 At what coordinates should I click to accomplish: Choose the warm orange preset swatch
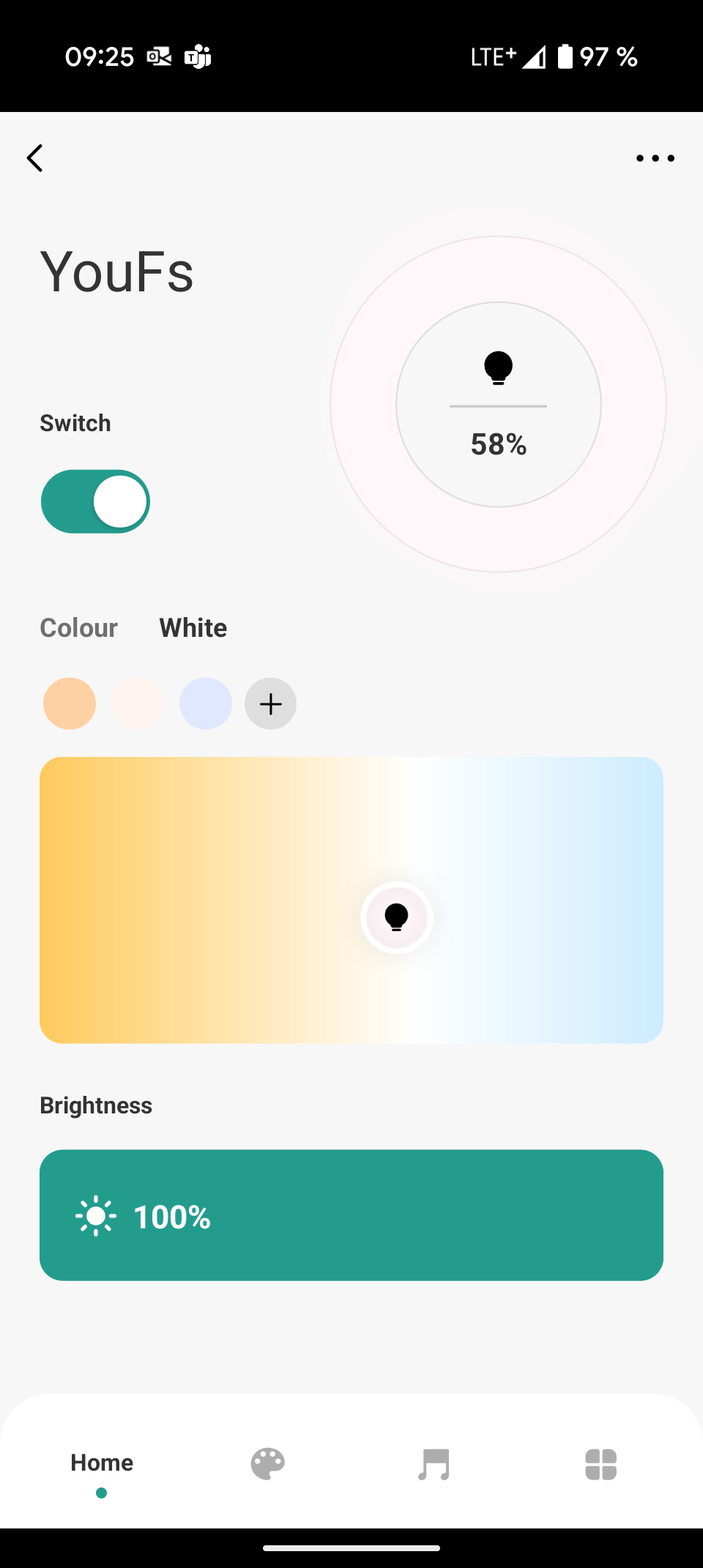click(70, 703)
